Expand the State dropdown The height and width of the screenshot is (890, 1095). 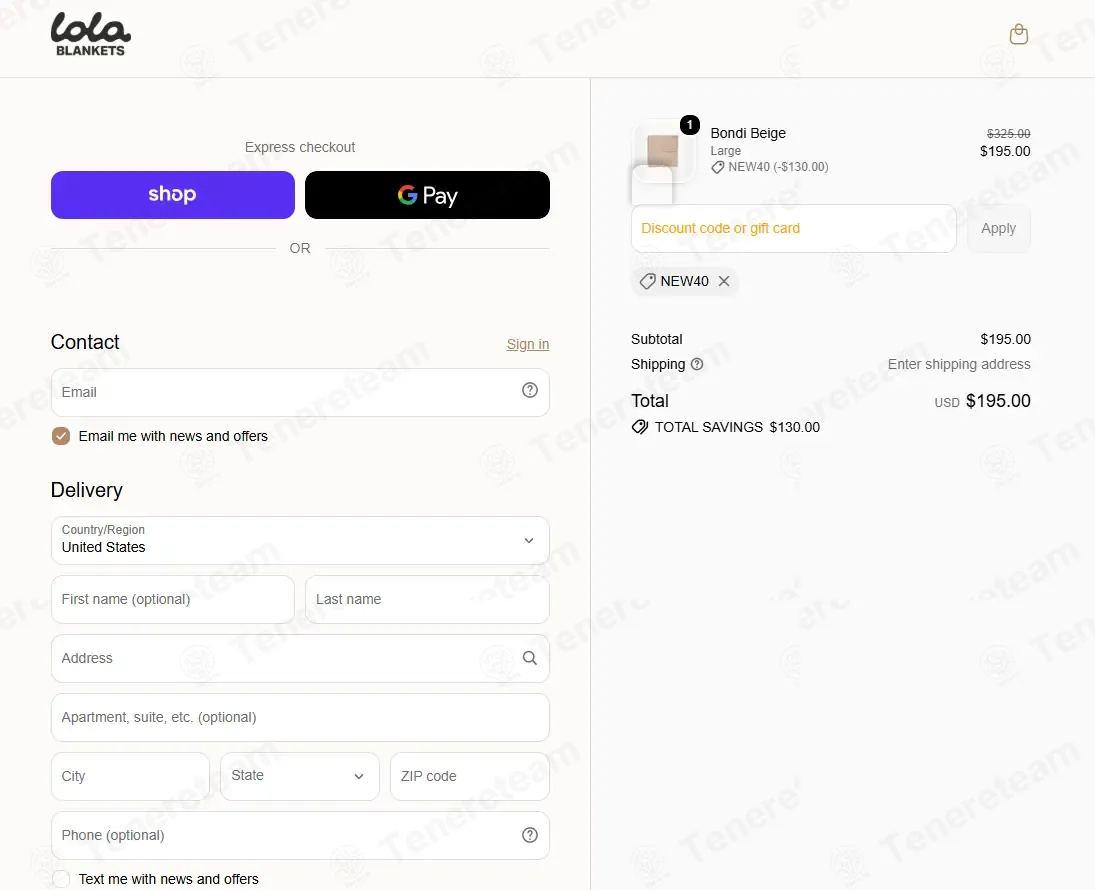click(x=300, y=776)
